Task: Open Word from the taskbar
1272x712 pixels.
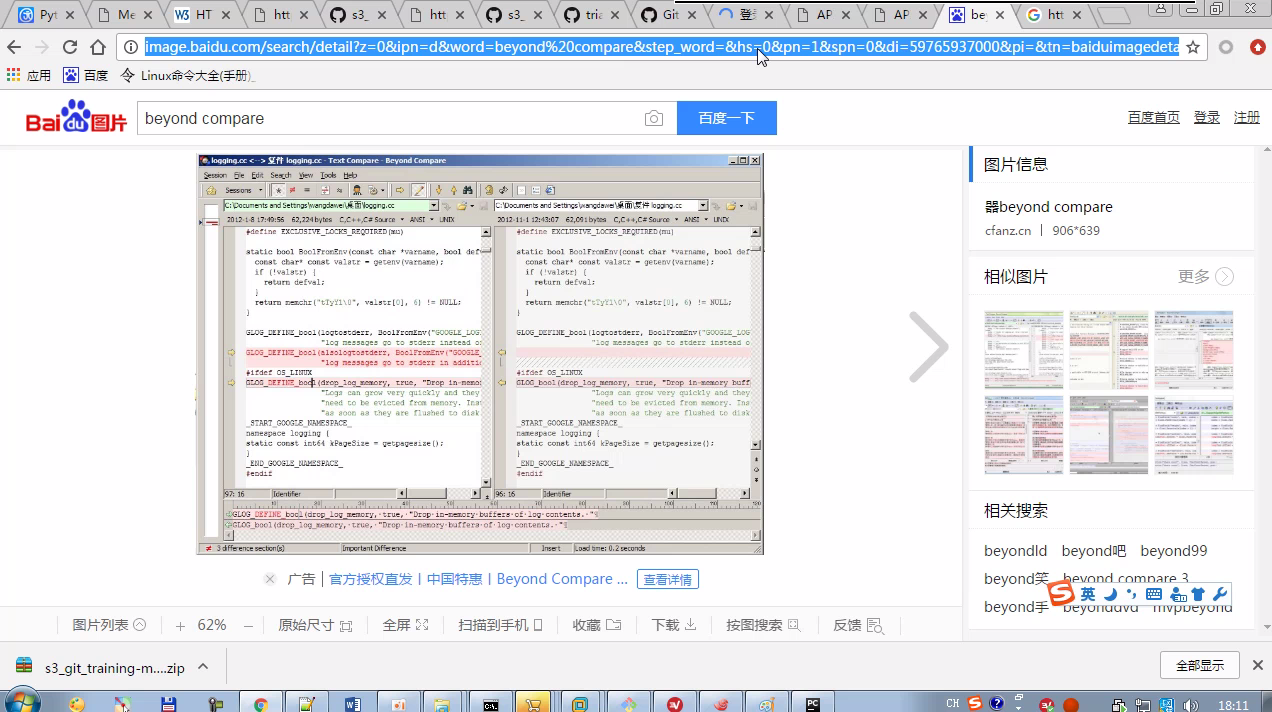Action: click(352, 704)
